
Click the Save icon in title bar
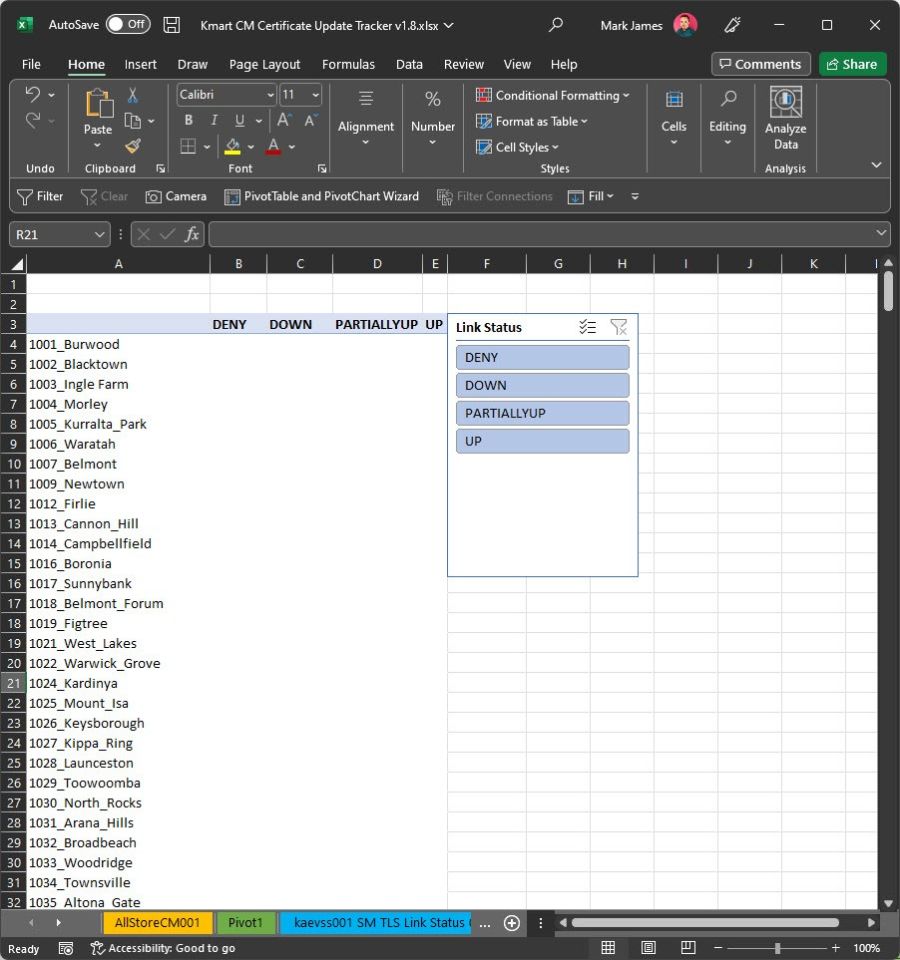click(x=171, y=25)
